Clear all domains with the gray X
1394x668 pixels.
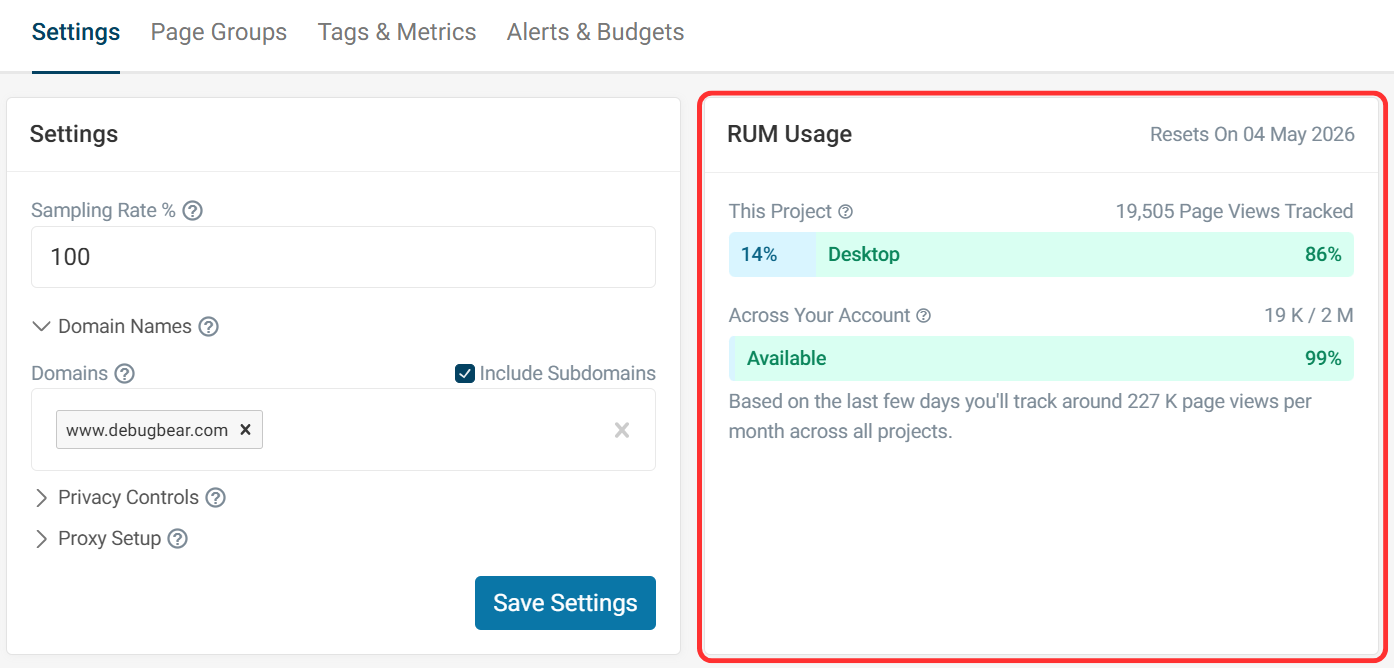coord(621,430)
